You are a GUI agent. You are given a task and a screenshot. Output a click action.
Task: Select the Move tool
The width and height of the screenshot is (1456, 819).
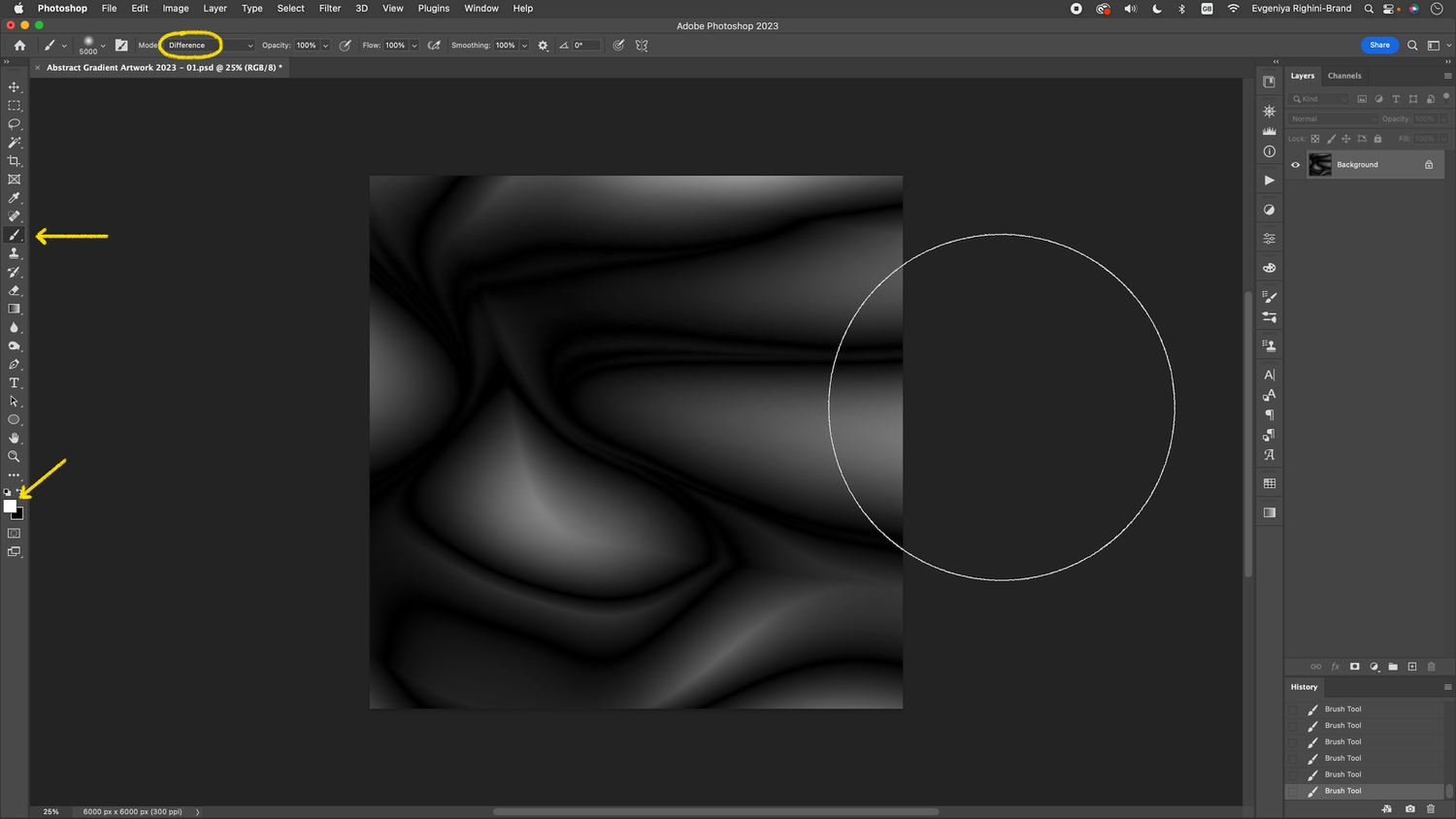click(x=14, y=86)
